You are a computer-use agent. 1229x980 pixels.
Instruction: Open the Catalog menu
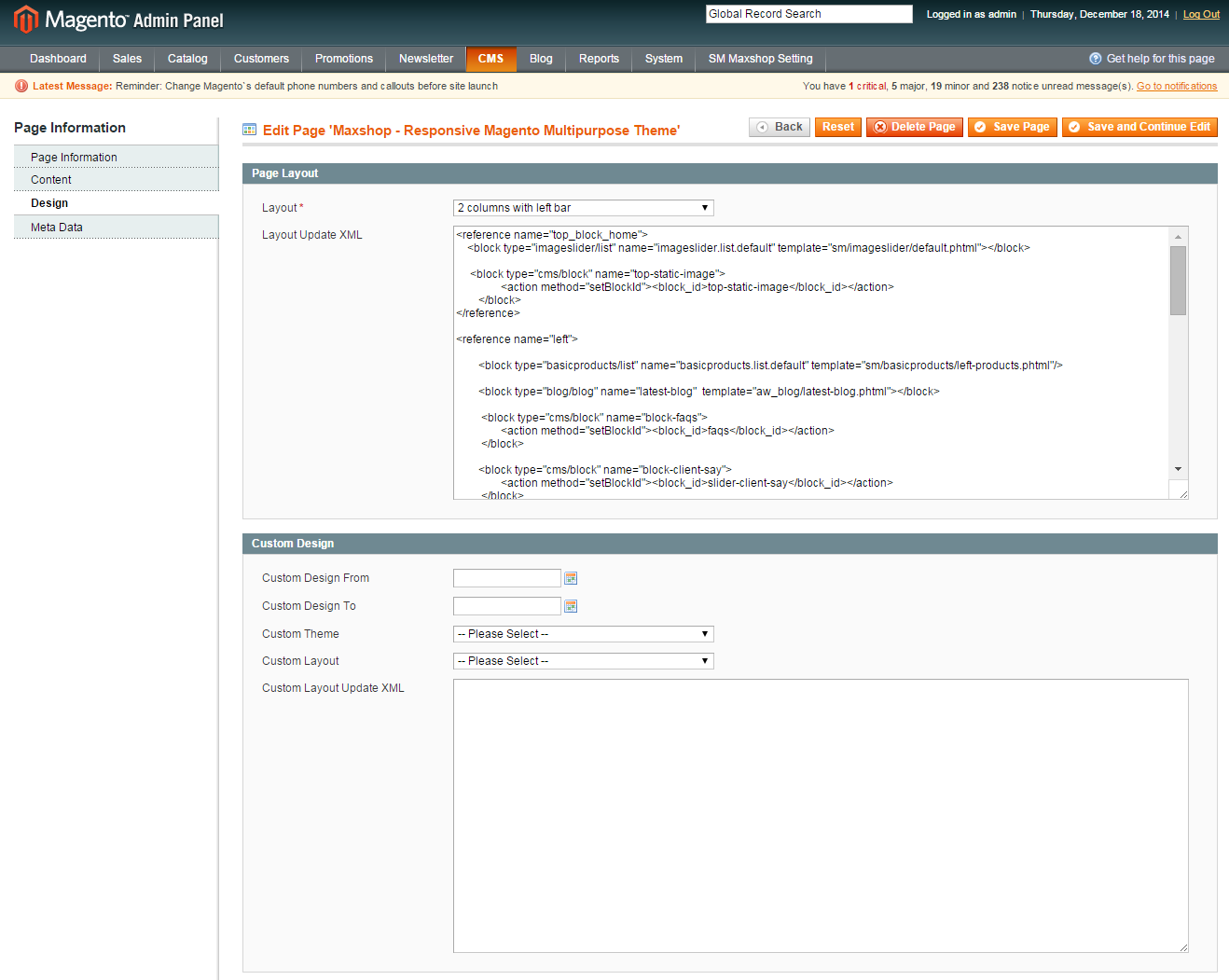pos(187,59)
